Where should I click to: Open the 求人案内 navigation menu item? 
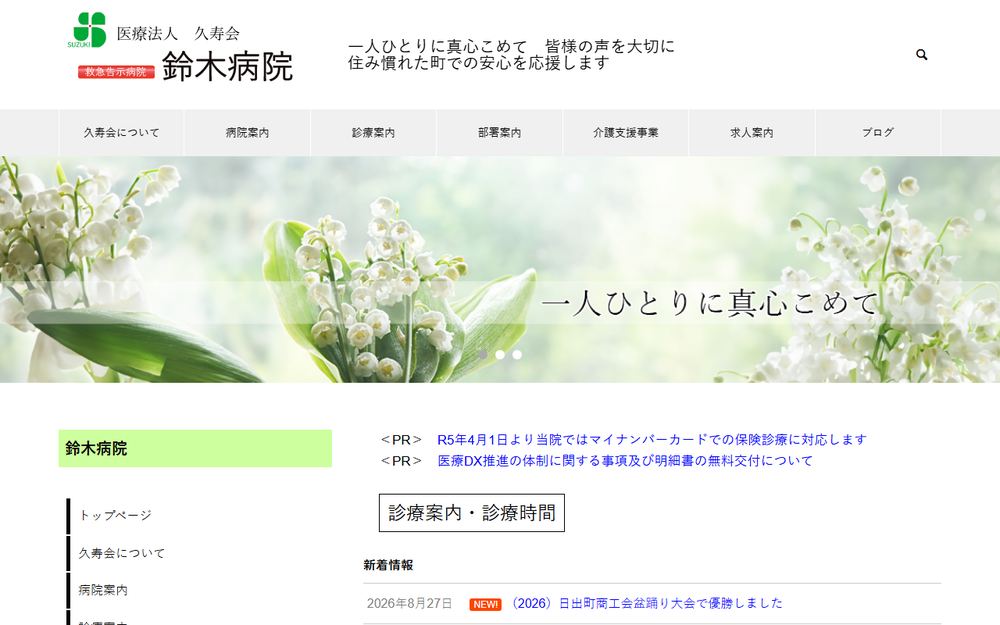(x=752, y=133)
